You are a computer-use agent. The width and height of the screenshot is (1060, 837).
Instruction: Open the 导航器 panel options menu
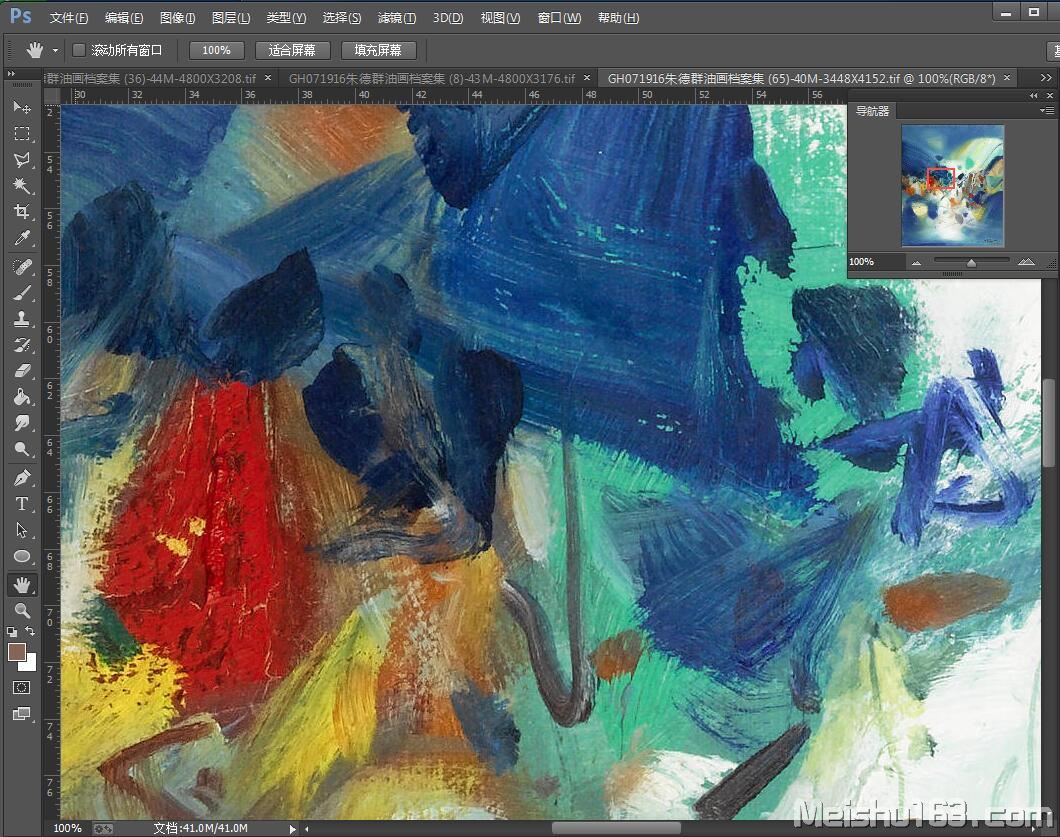(x=1046, y=111)
